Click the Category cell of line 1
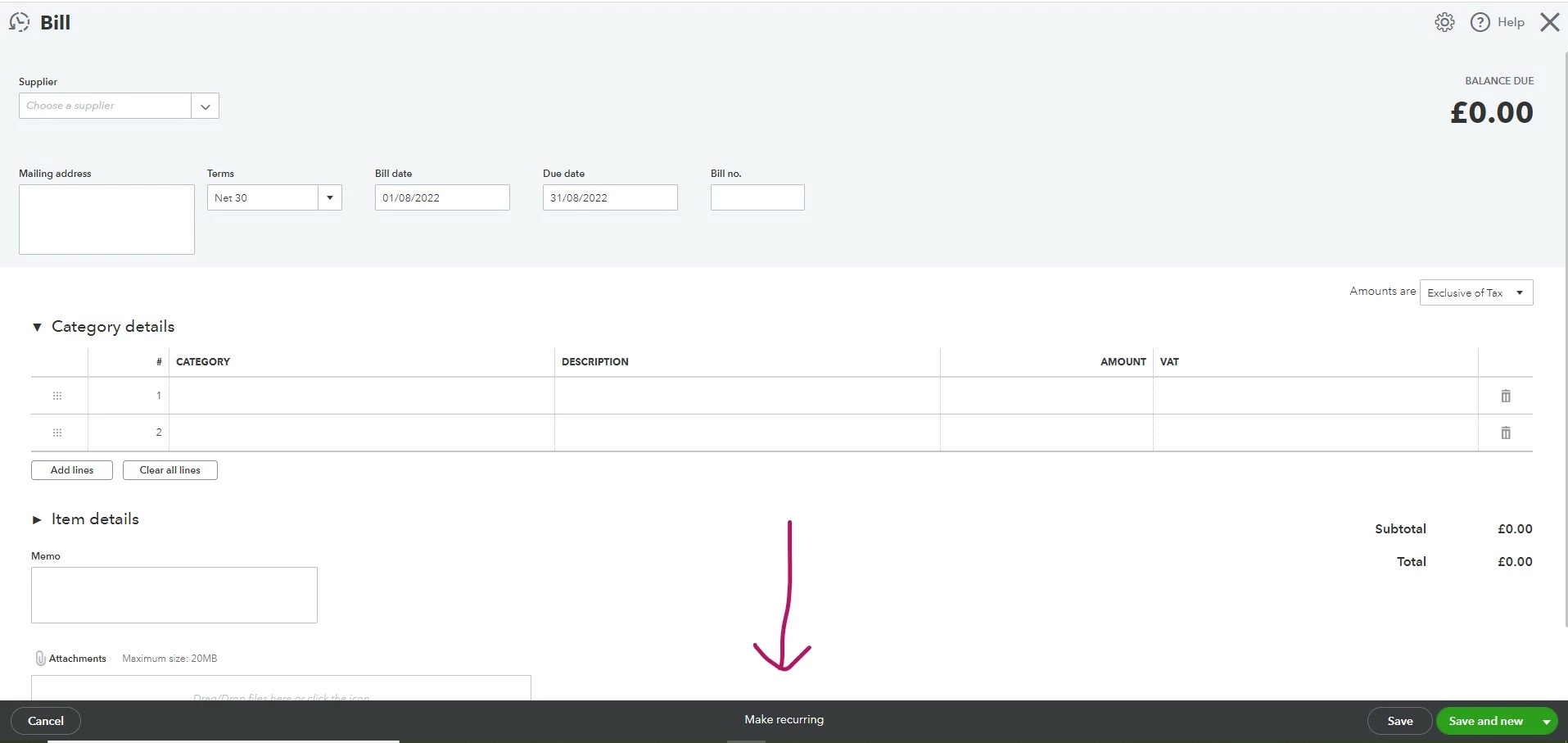1568x743 pixels. click(362, 396)
